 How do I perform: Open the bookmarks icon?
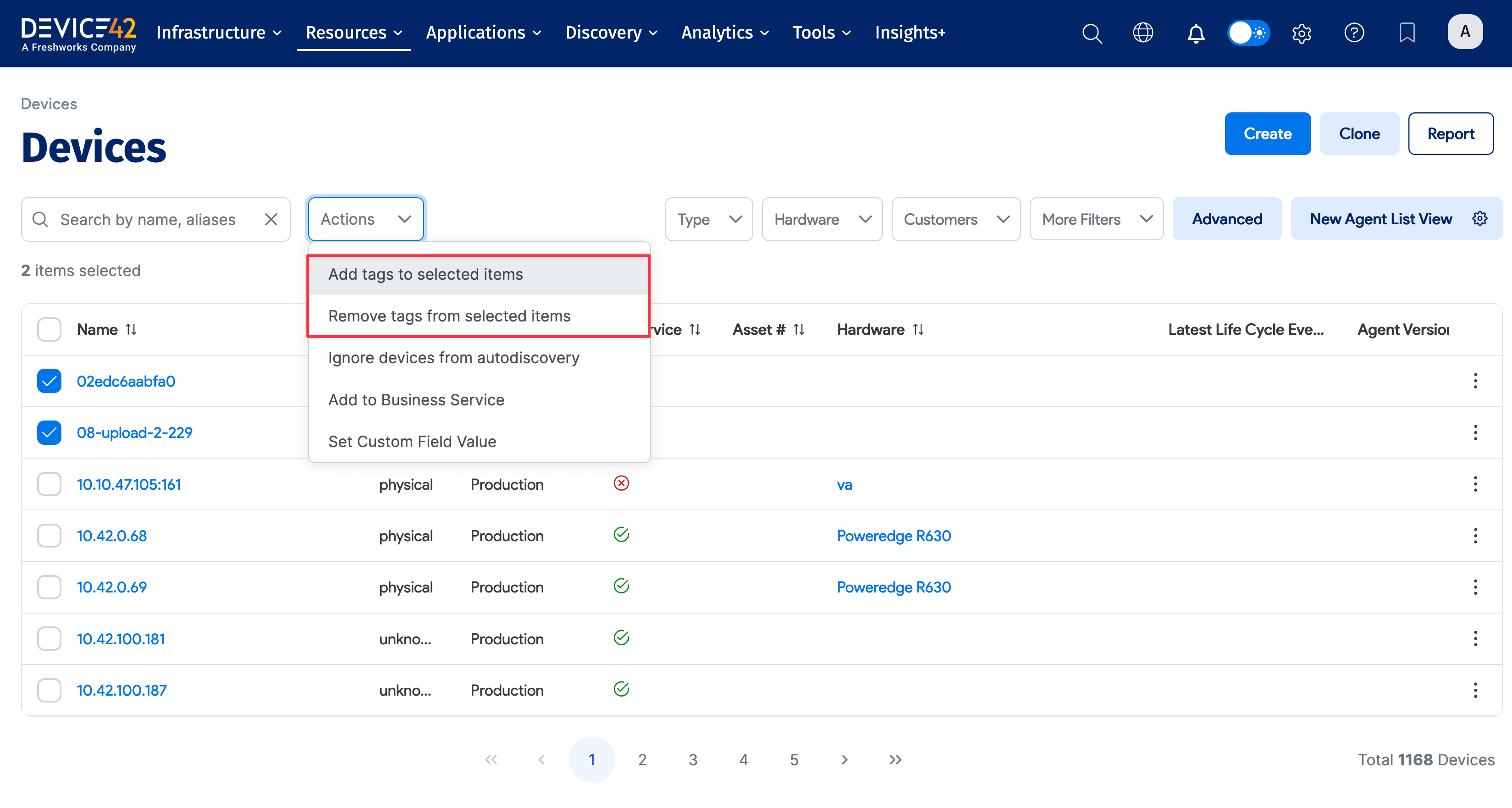tap(1407, 33)
